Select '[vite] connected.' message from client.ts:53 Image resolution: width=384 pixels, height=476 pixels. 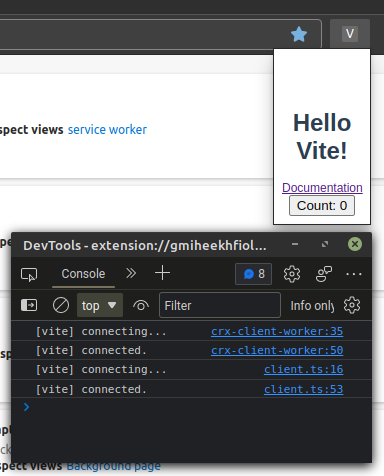click(91, 389)
